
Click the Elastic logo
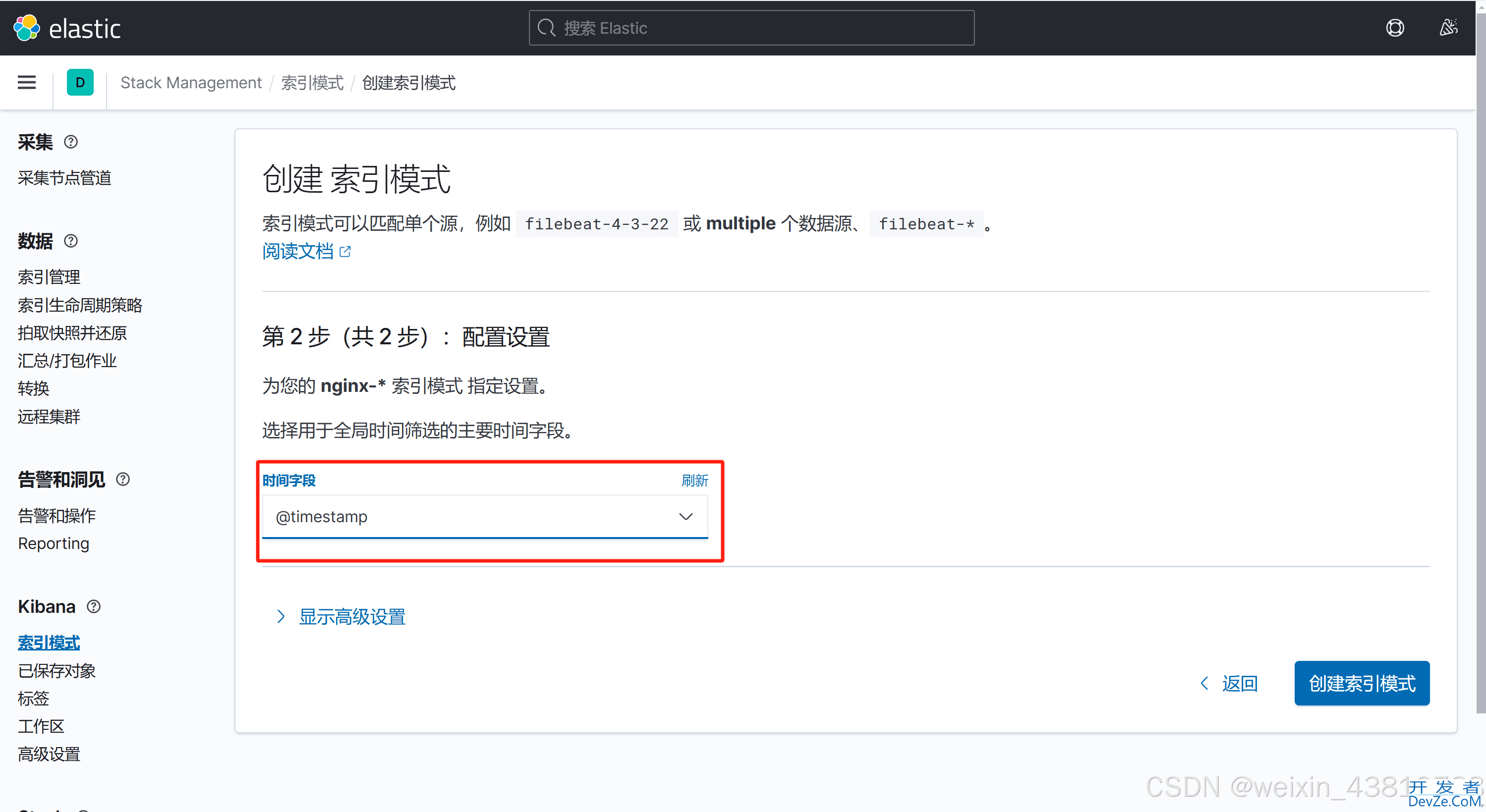[67, 28]
